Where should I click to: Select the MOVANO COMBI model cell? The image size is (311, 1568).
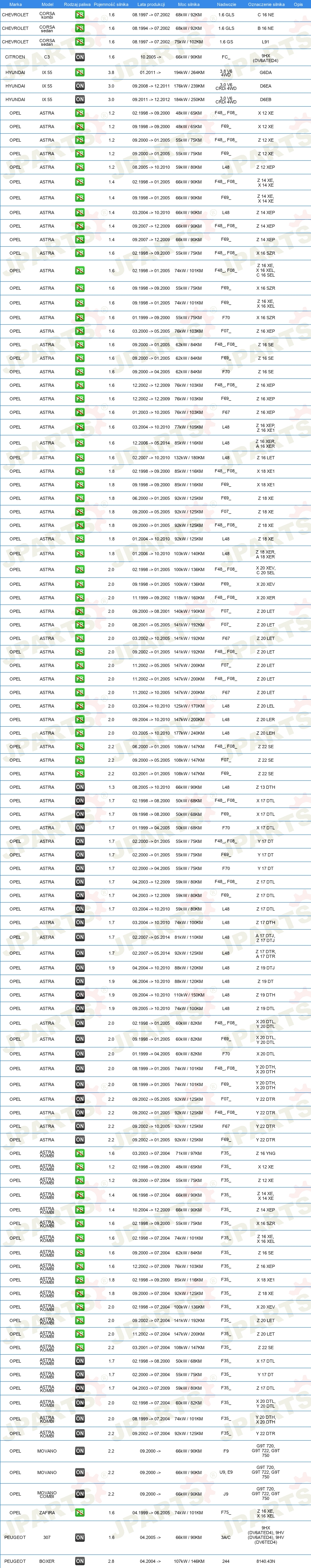pyautogui.click(x=47, y=1494)
